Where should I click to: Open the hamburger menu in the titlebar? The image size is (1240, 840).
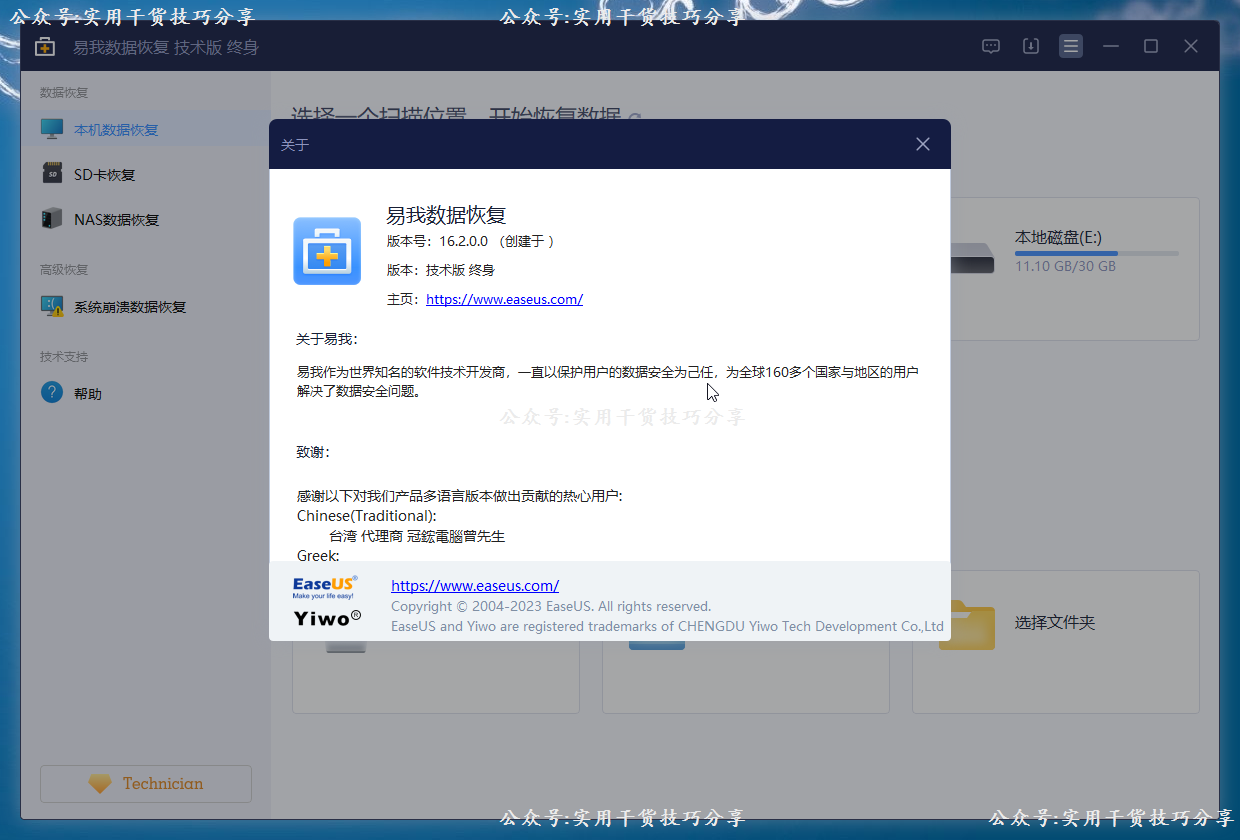1070,45
